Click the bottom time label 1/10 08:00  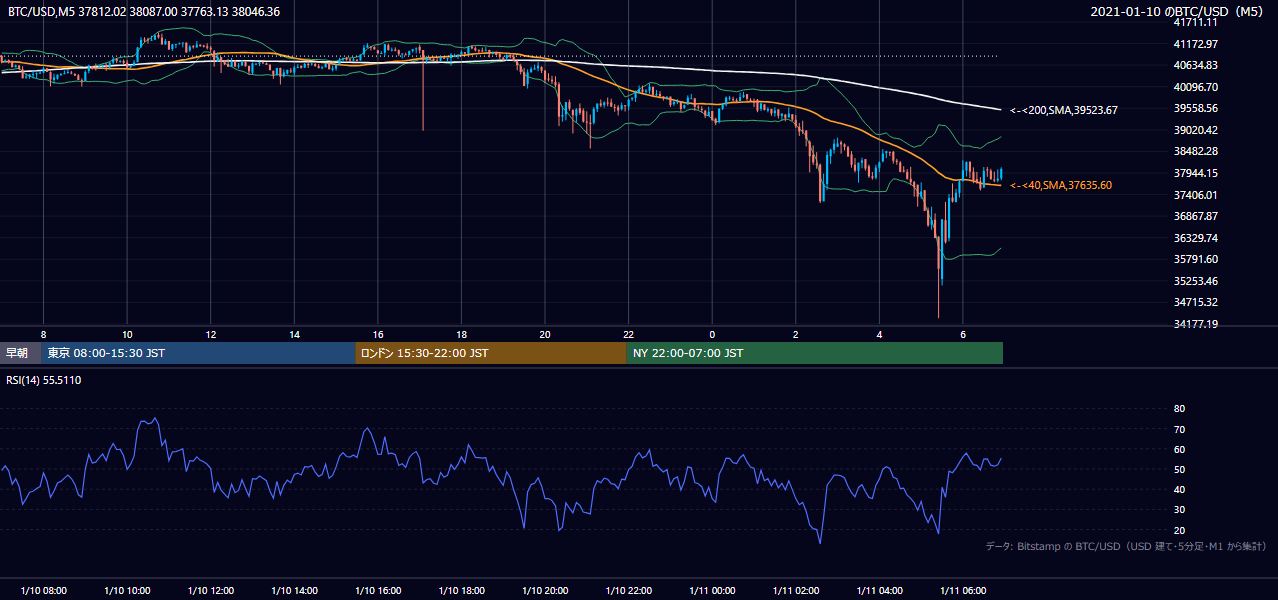pyautogui.click(x=43, y=591)
